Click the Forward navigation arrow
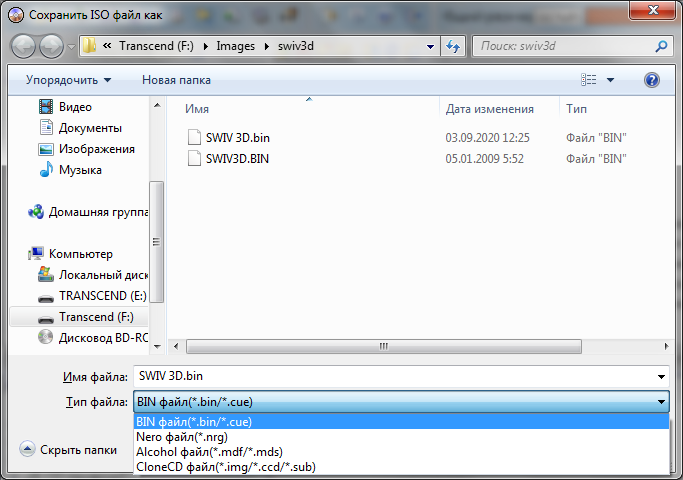683x480 pixels. pos(51,47)
